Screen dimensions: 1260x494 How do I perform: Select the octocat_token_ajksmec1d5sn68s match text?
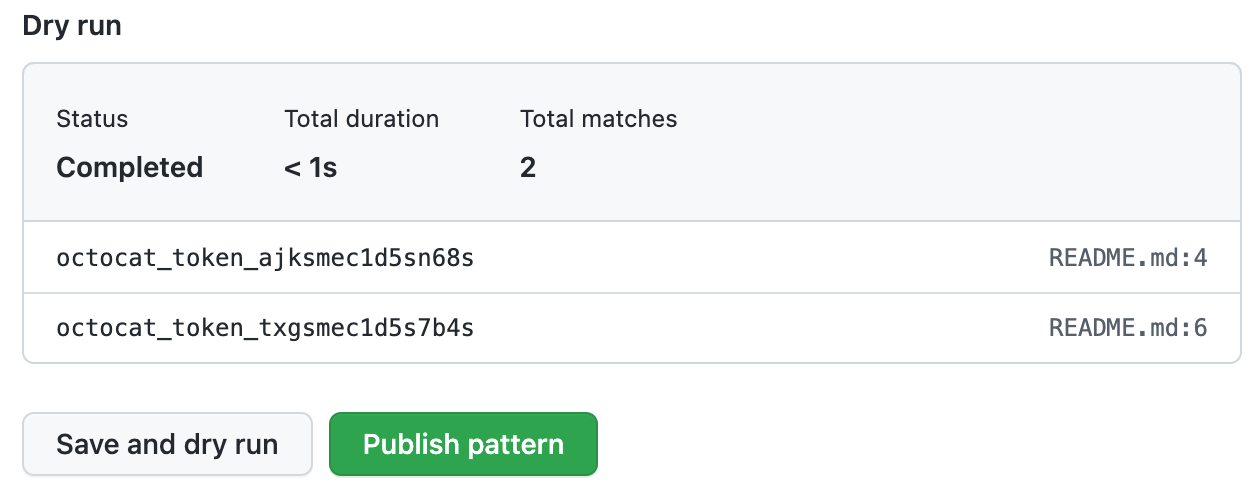pyautogui.click(x=265, y=258)
